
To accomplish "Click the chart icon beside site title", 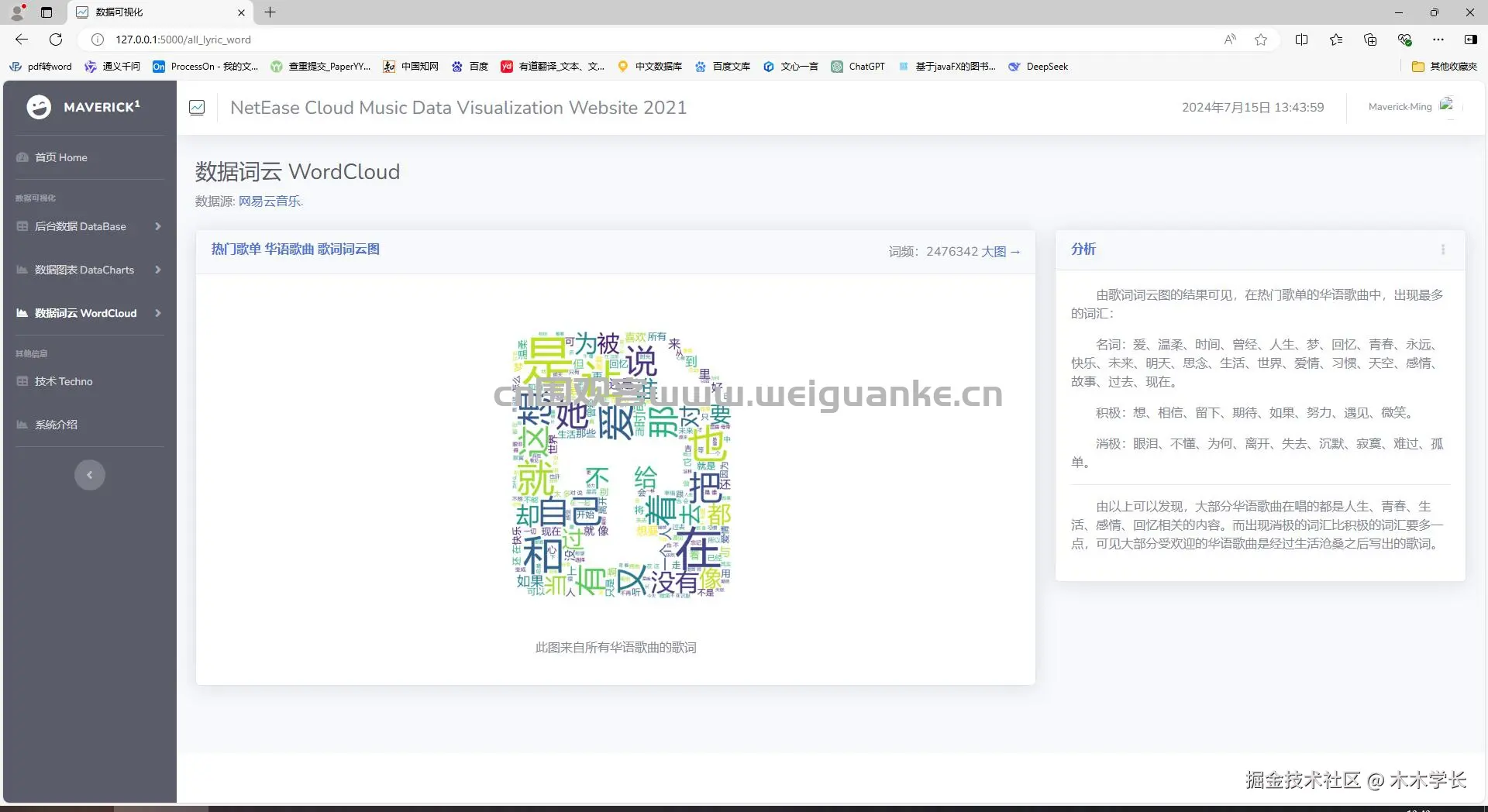I will click(197, 108).
